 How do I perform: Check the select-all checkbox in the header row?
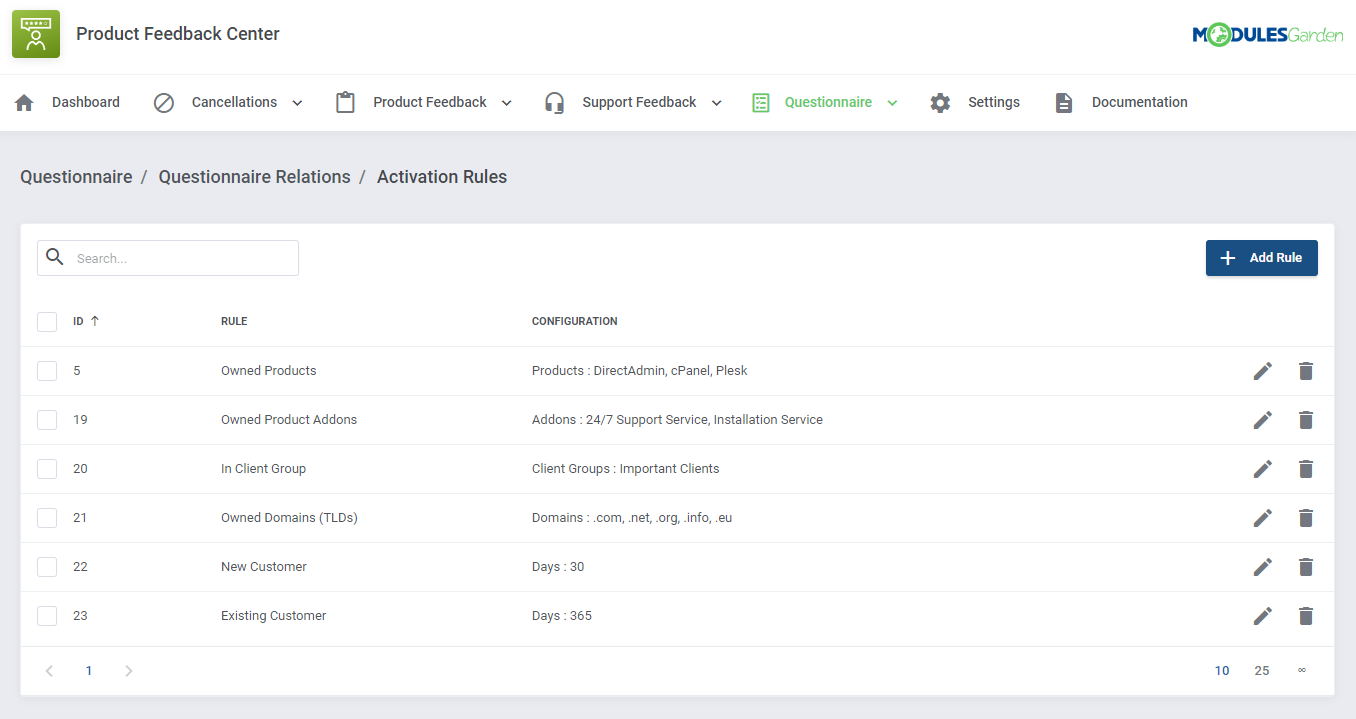coord(47,321)
